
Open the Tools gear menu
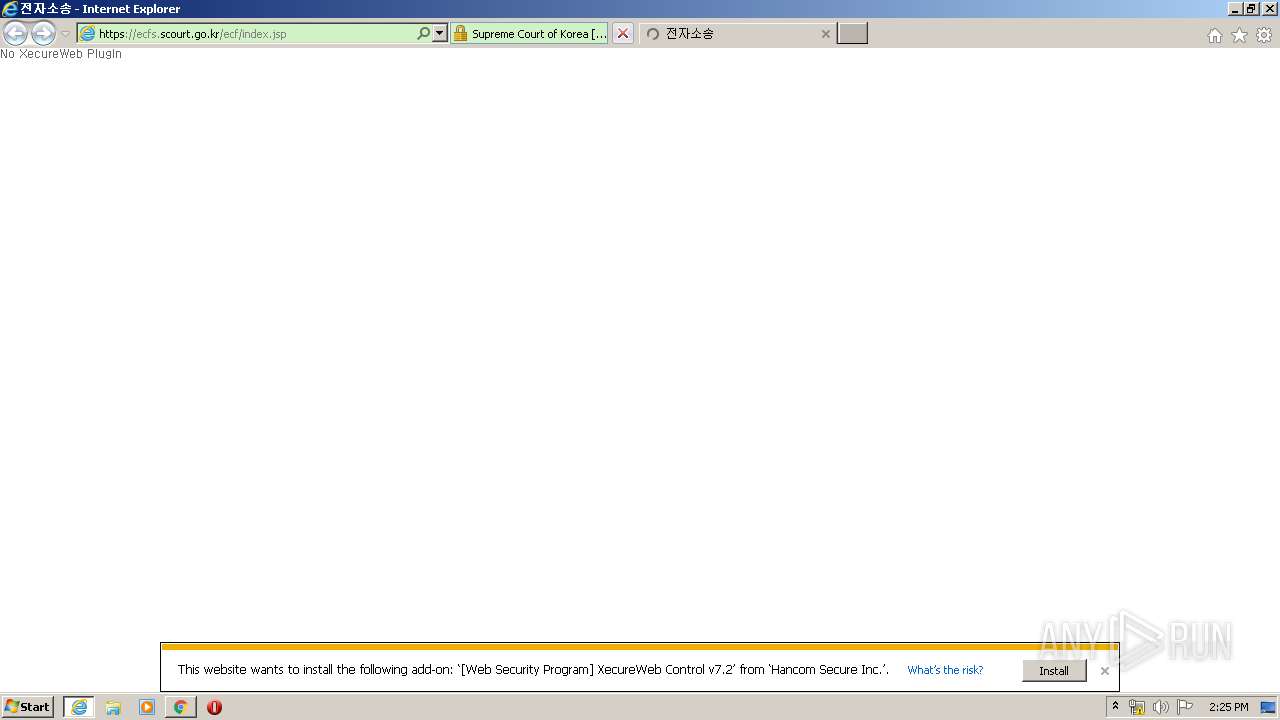tap(1264, 35)
